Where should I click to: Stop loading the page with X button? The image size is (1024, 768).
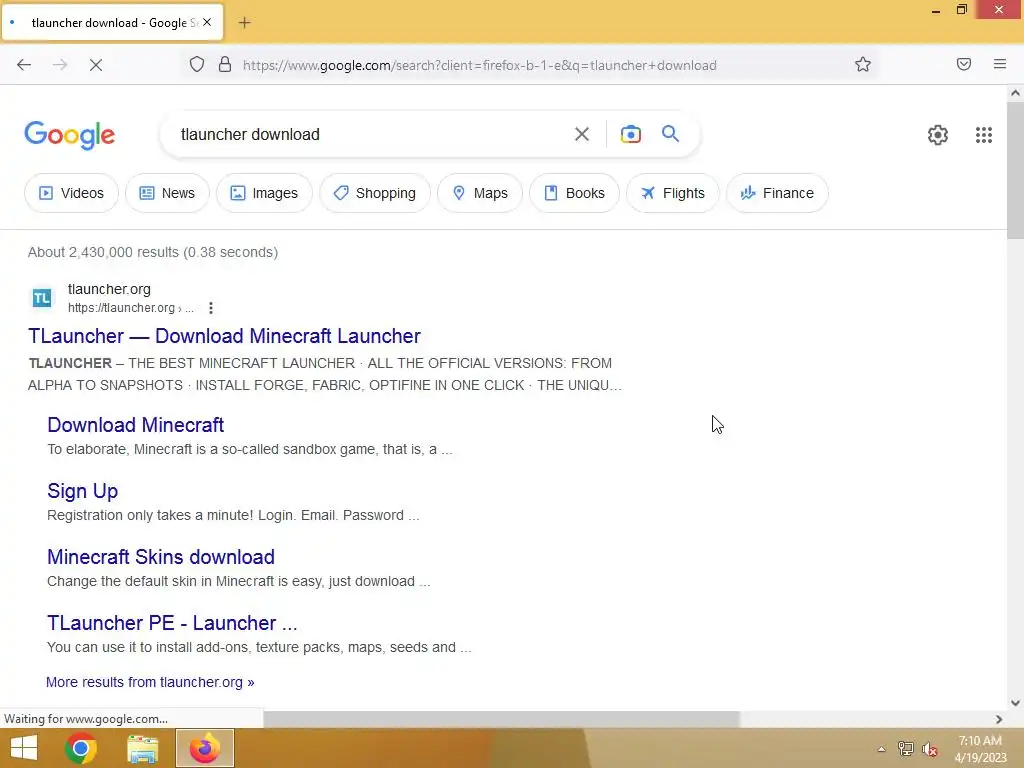(x=95, y=65)
